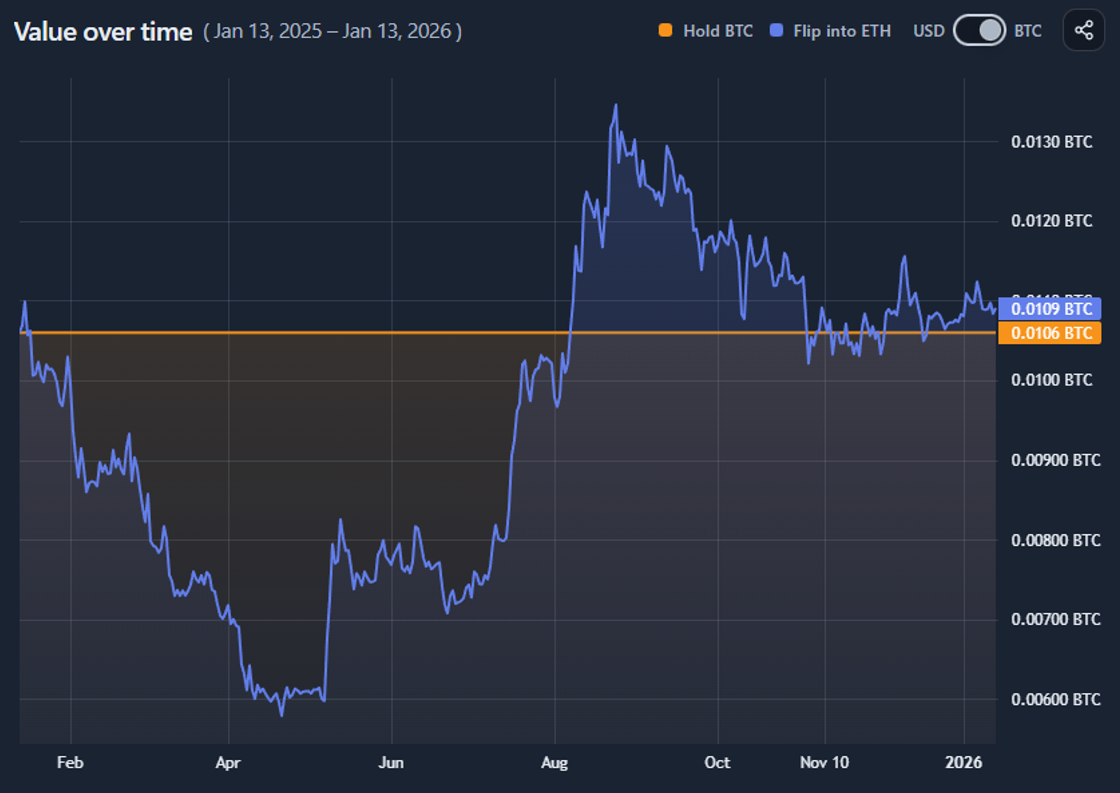Click the share icon button
The height and width of the screenshot is (793, 1120).
tap(1084, 31)
